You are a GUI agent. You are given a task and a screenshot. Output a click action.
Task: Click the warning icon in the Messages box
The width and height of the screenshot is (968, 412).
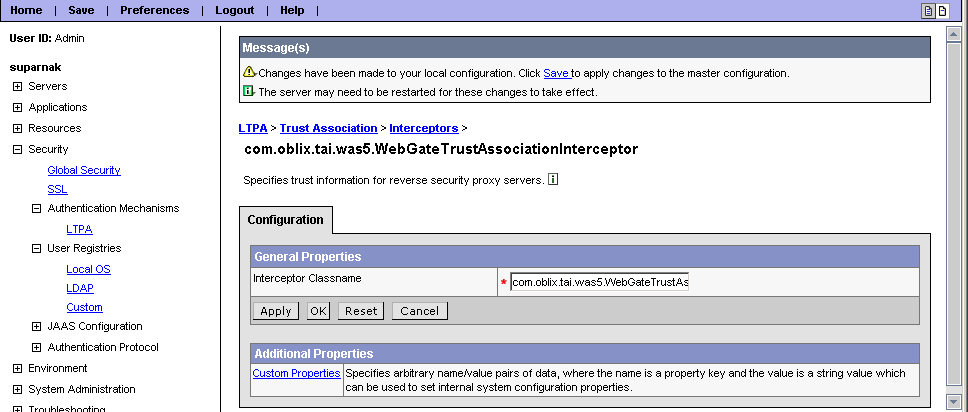point(249,72)
